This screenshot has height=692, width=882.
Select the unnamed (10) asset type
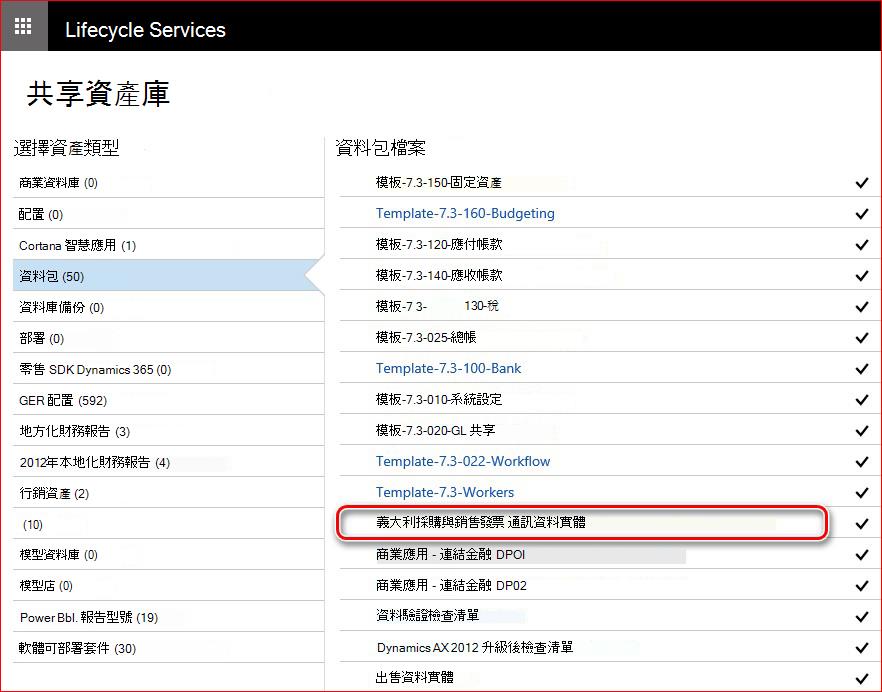click(169, 524)
